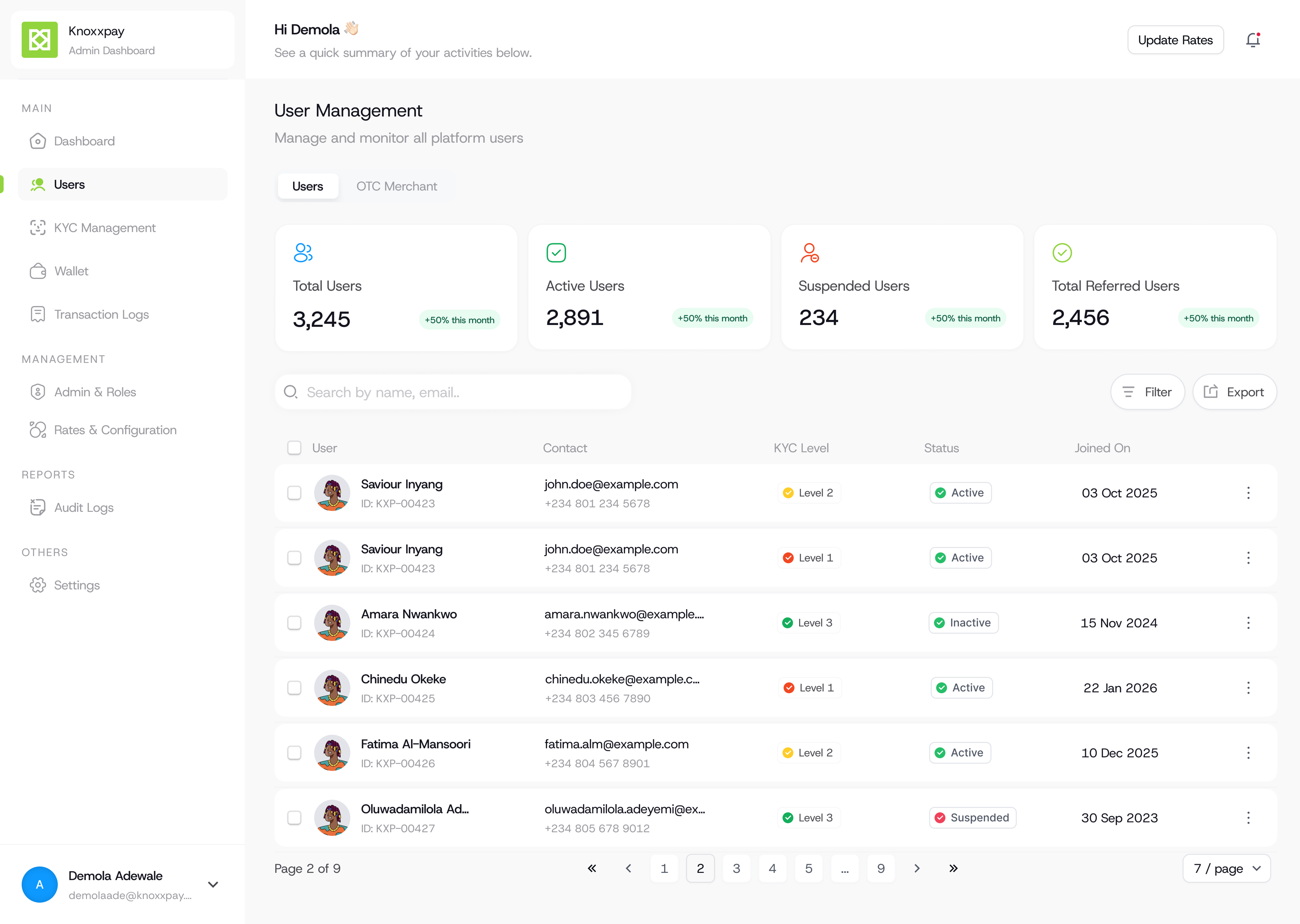
Task: Go to page 3
Action: (x=736, y=868)
